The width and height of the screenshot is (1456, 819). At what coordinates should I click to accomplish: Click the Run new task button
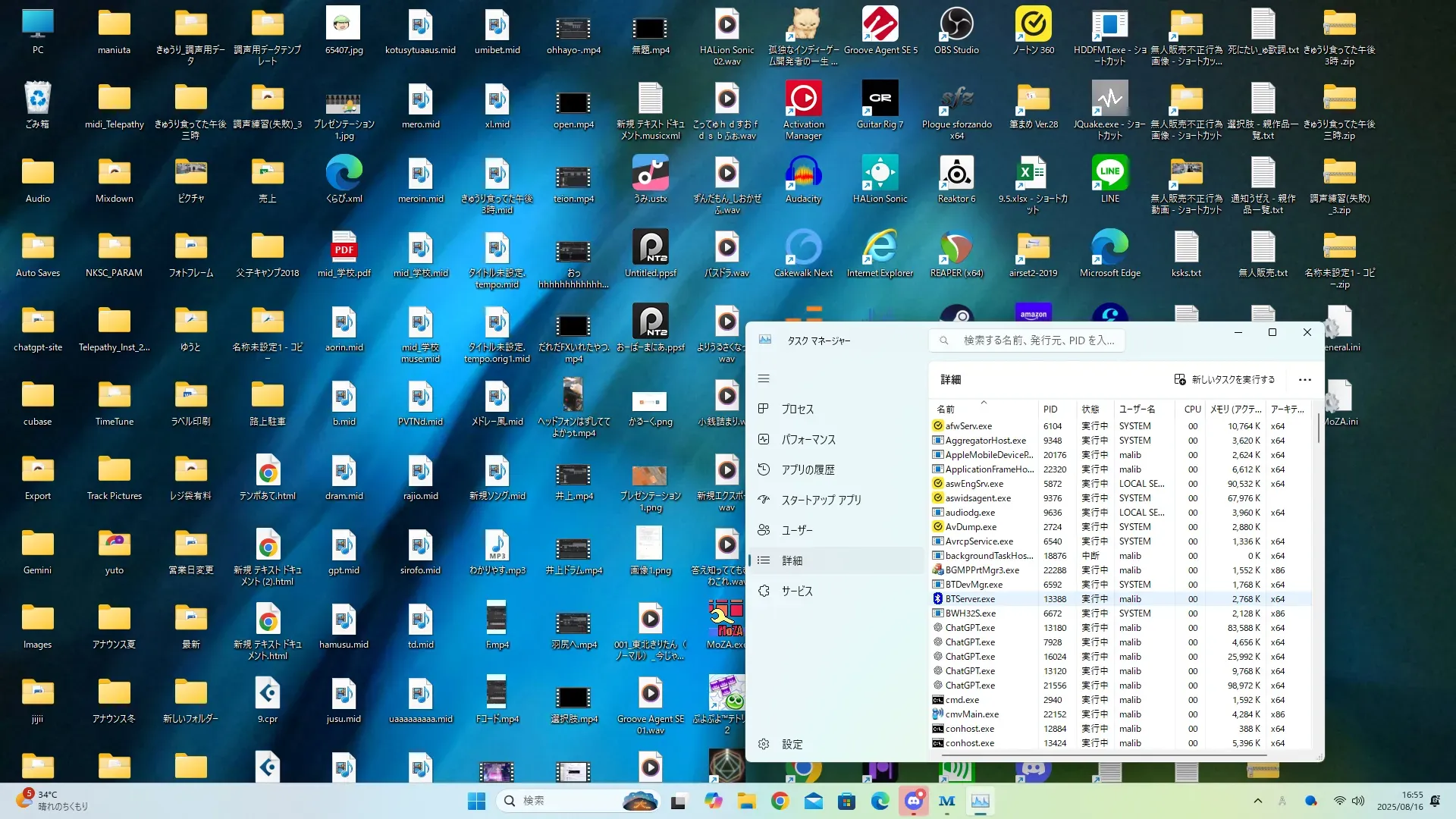pyautogui.click(x=1224, y=379)
